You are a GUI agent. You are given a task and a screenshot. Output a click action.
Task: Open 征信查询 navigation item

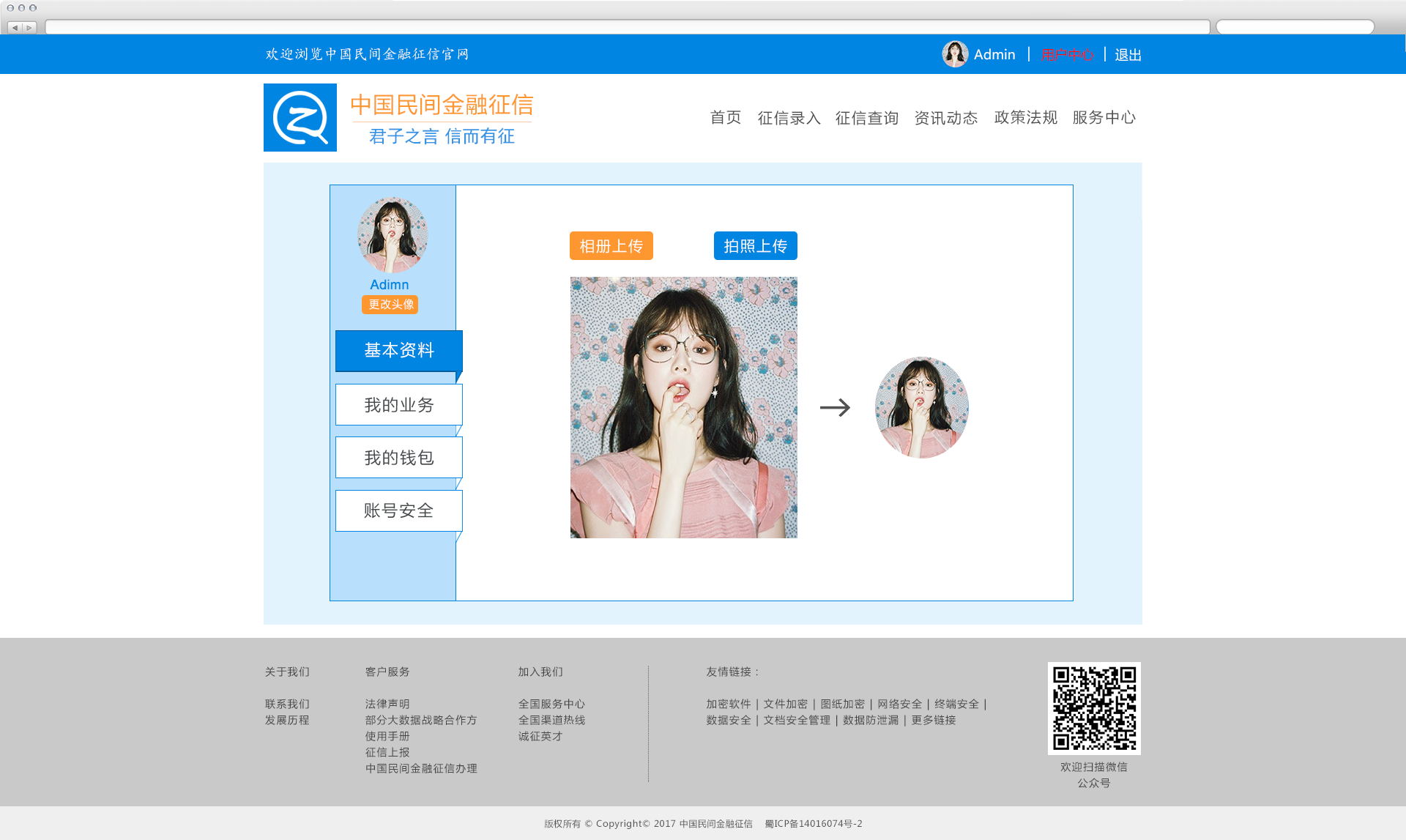pos(867,117)
